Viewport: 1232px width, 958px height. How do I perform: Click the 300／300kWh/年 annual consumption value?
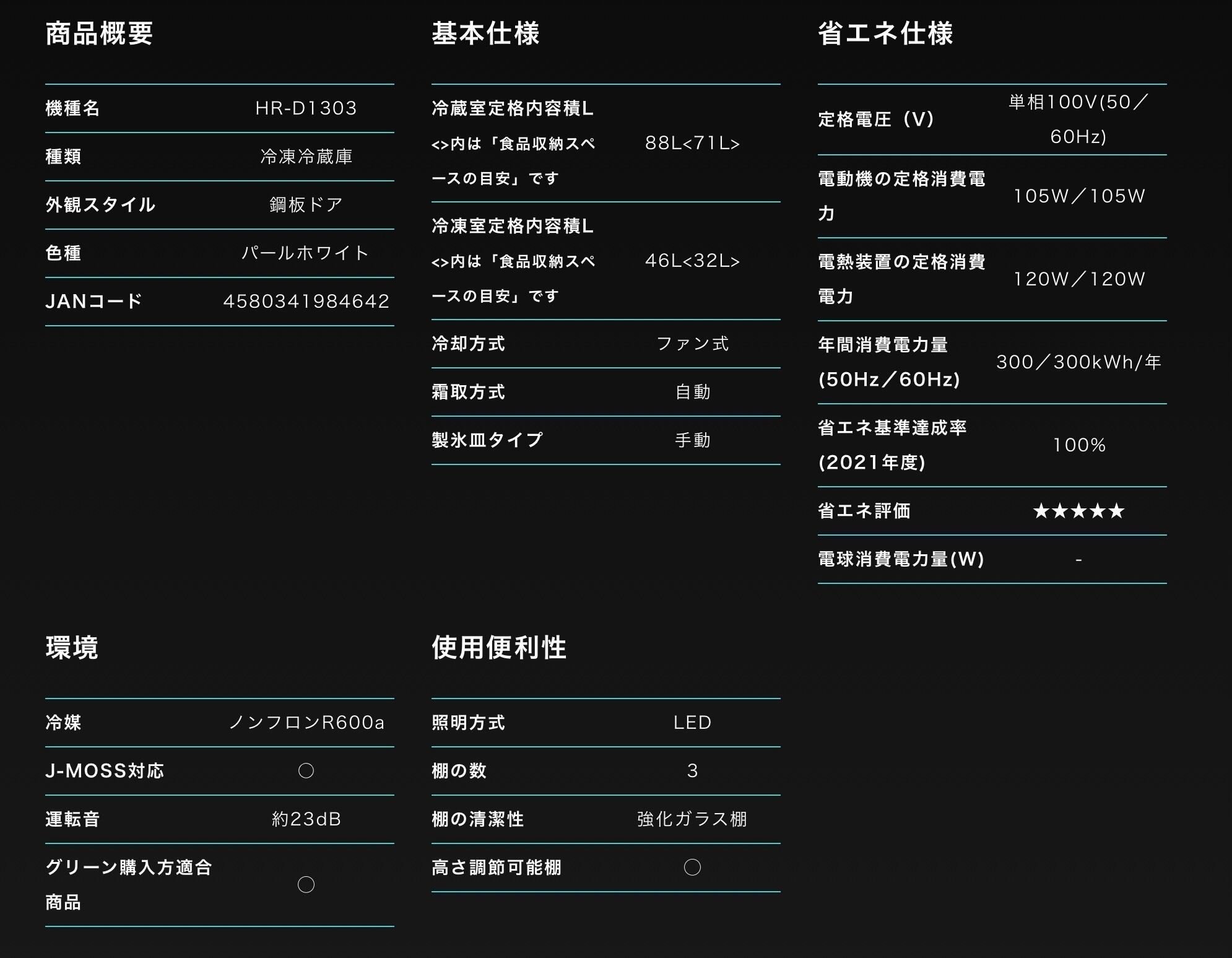(x=1078, y=362)
